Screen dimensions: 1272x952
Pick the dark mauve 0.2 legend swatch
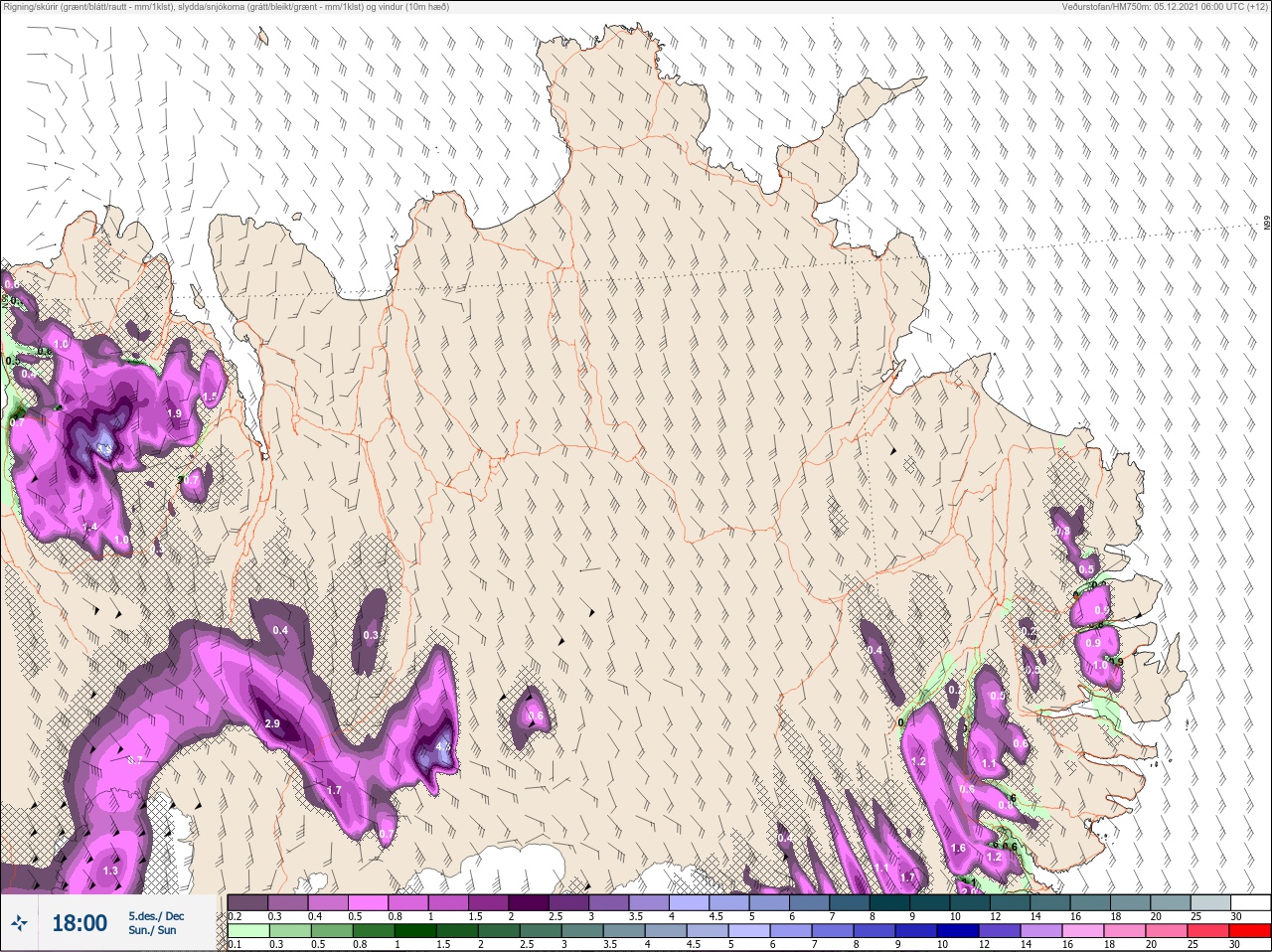pyautogui.click(x=247, y=902)
